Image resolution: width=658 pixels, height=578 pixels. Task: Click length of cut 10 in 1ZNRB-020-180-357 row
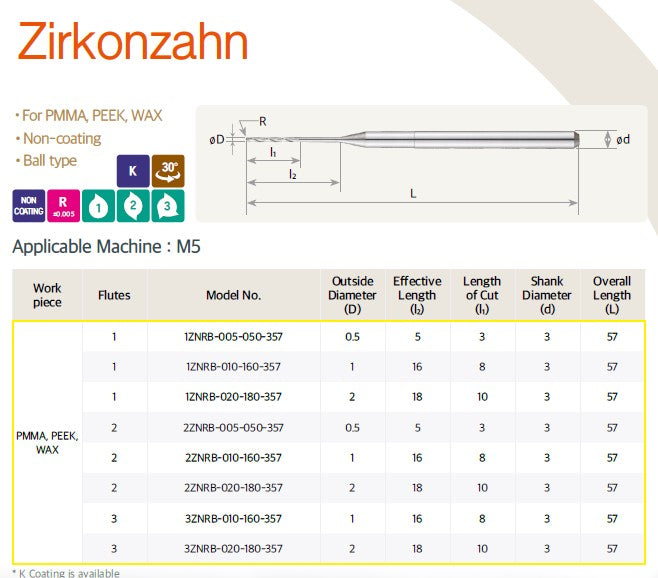click(482, 397)
